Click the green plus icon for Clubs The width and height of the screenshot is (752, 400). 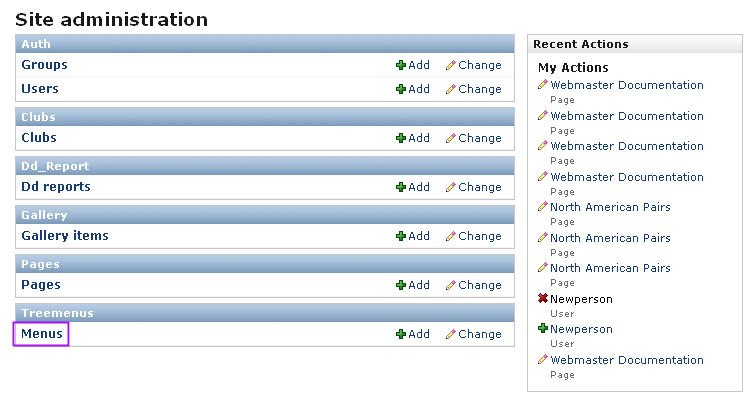pyautogui.click(x=401, y=138)
